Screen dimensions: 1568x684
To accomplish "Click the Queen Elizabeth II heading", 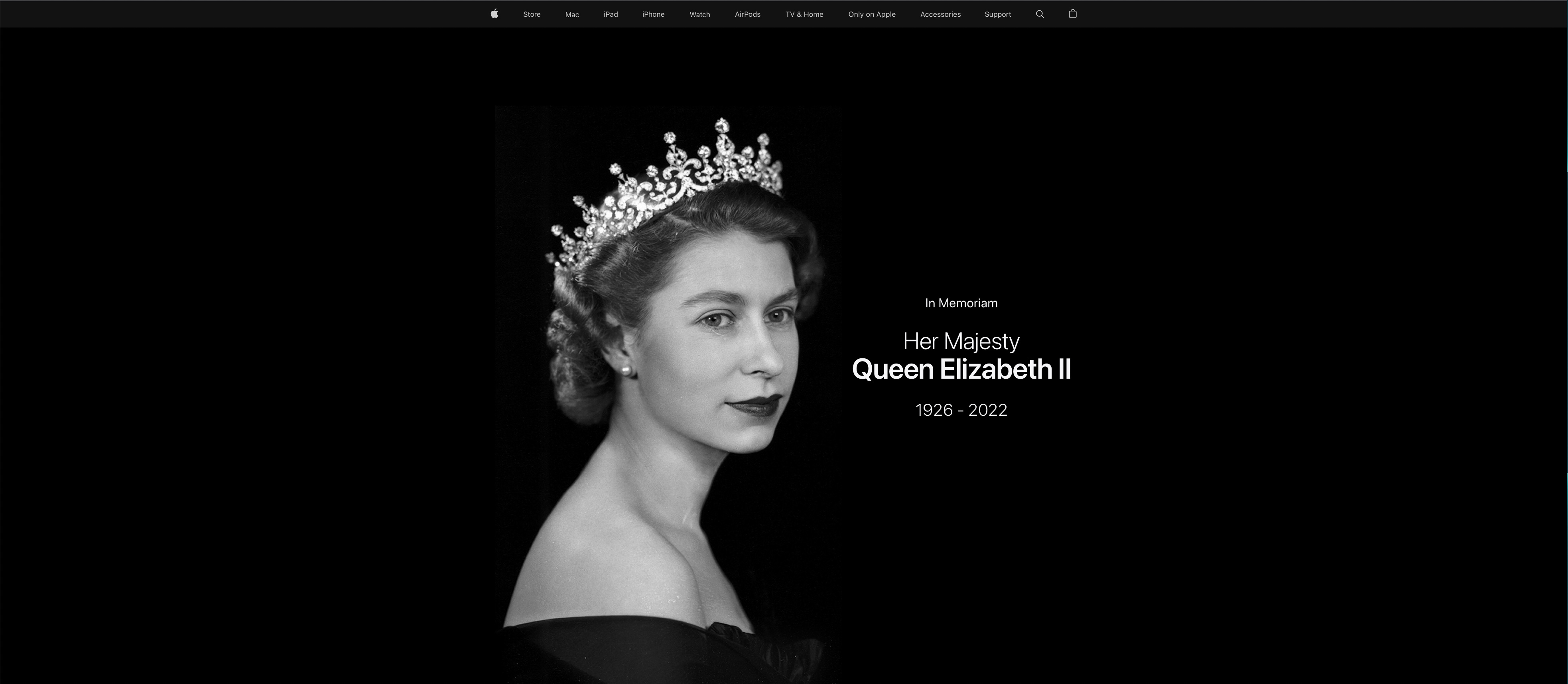I will [961, 370].
